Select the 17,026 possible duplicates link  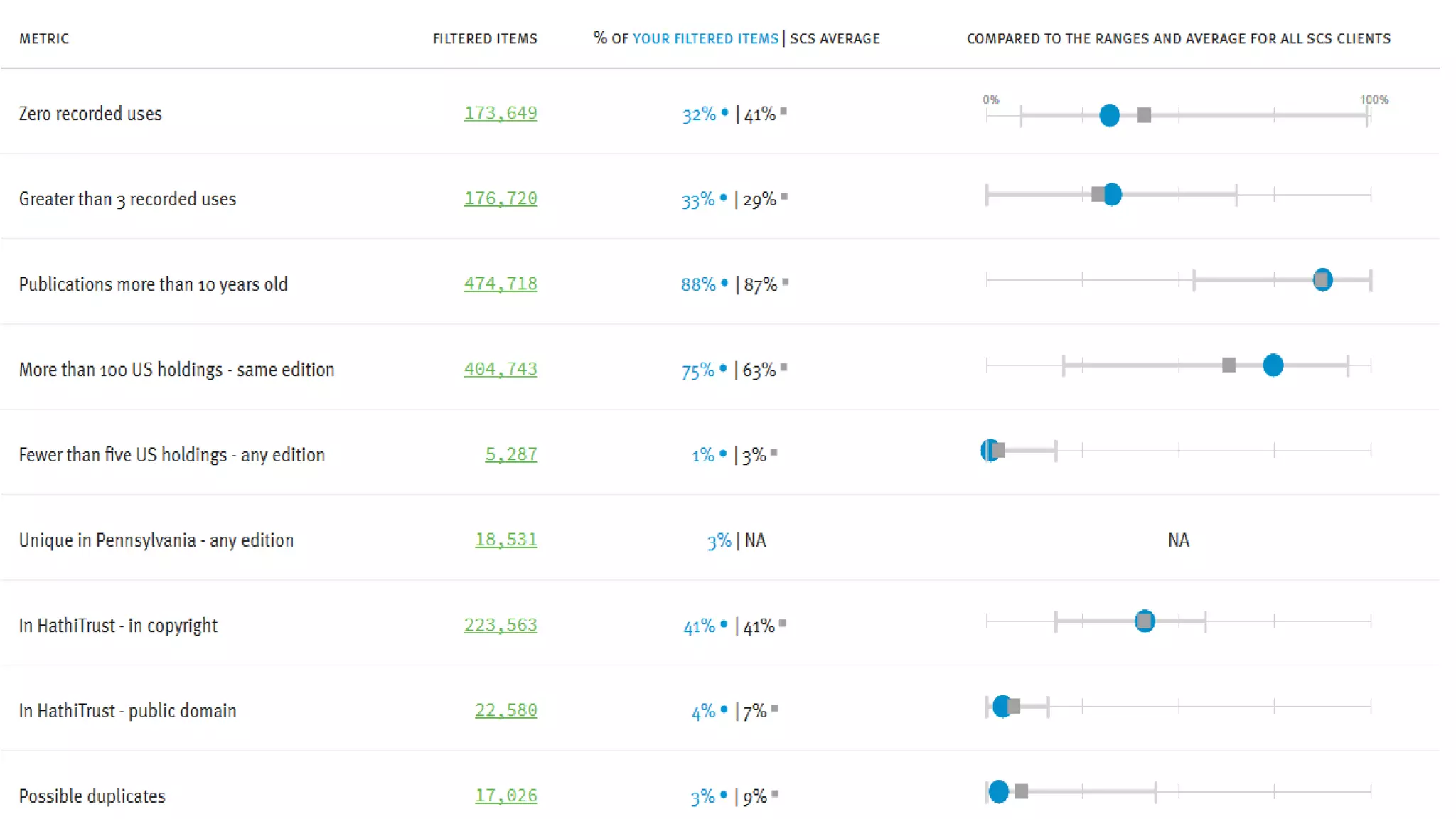[x=506, y=796]
